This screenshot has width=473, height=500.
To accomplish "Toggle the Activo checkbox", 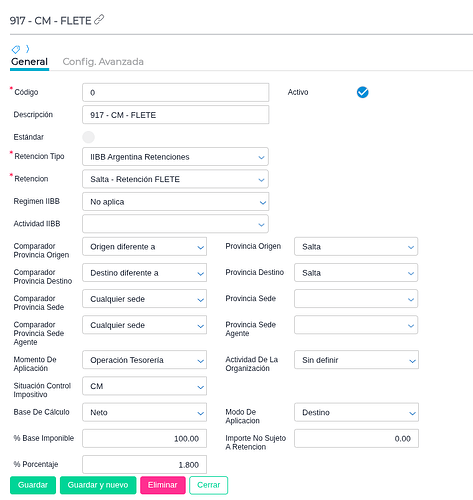I will point(362,92).
